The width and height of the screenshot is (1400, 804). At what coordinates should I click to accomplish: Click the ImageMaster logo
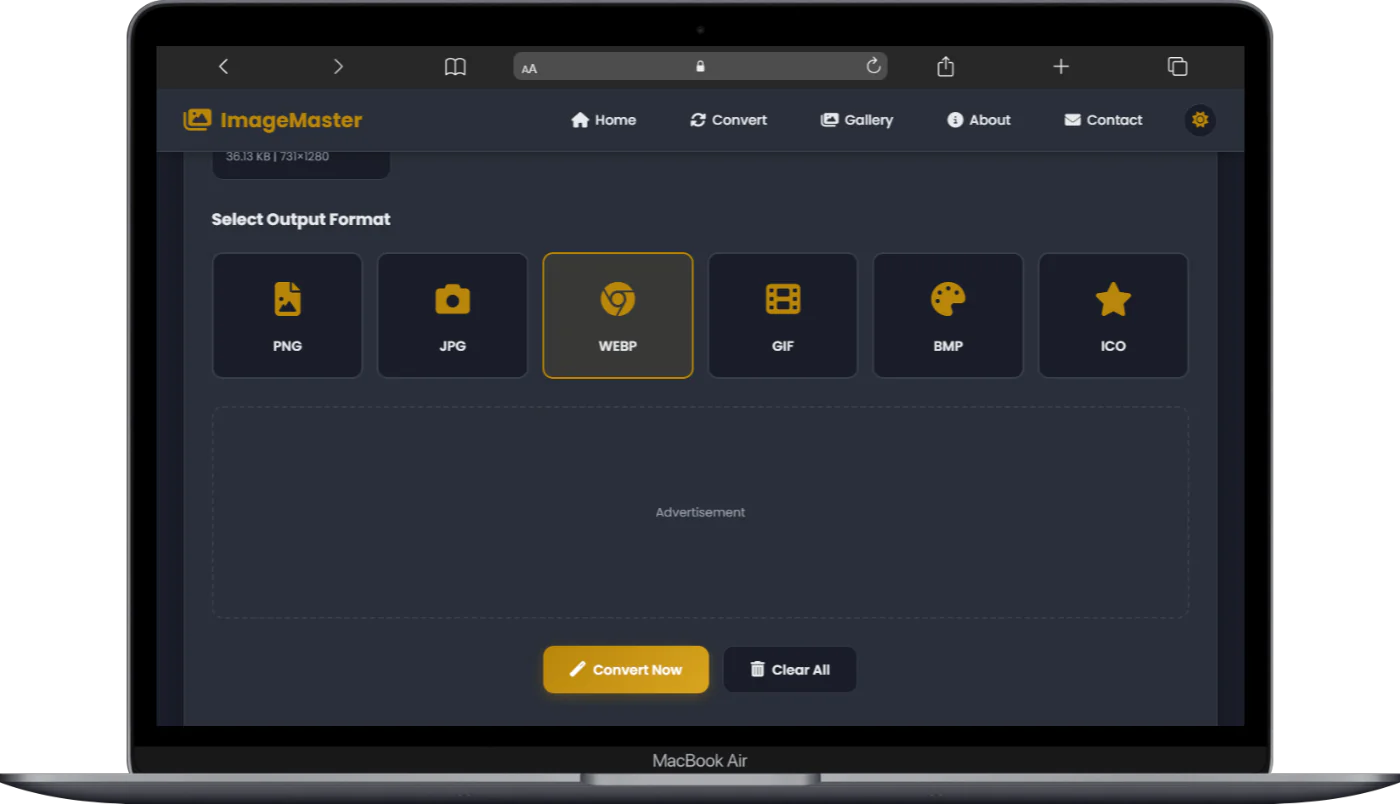273,120
